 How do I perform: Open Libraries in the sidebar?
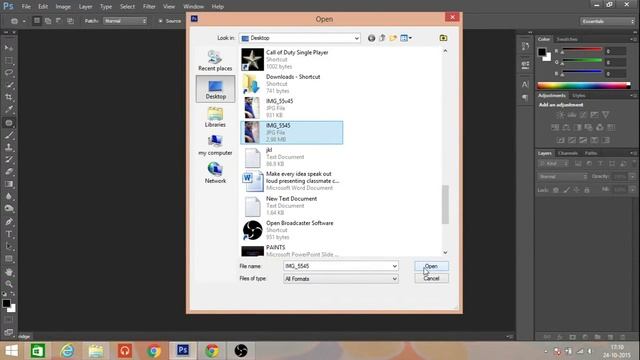(215, 117)
